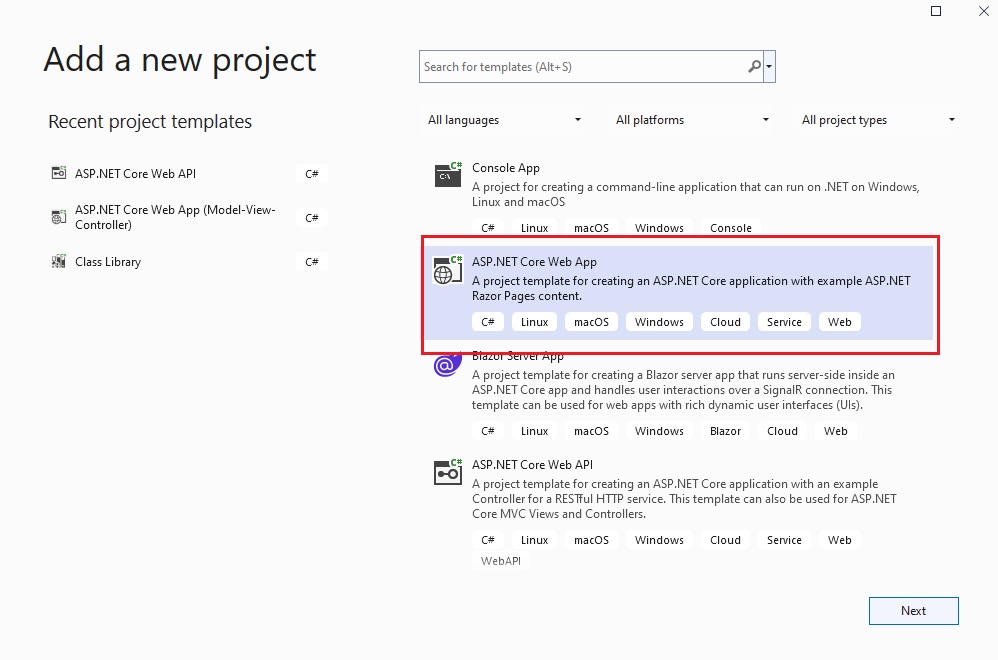Click the Linux tag under Blazor Server App
Image resolution: width=998 pixels, height=660 pixels.
(x=534, y=431)
